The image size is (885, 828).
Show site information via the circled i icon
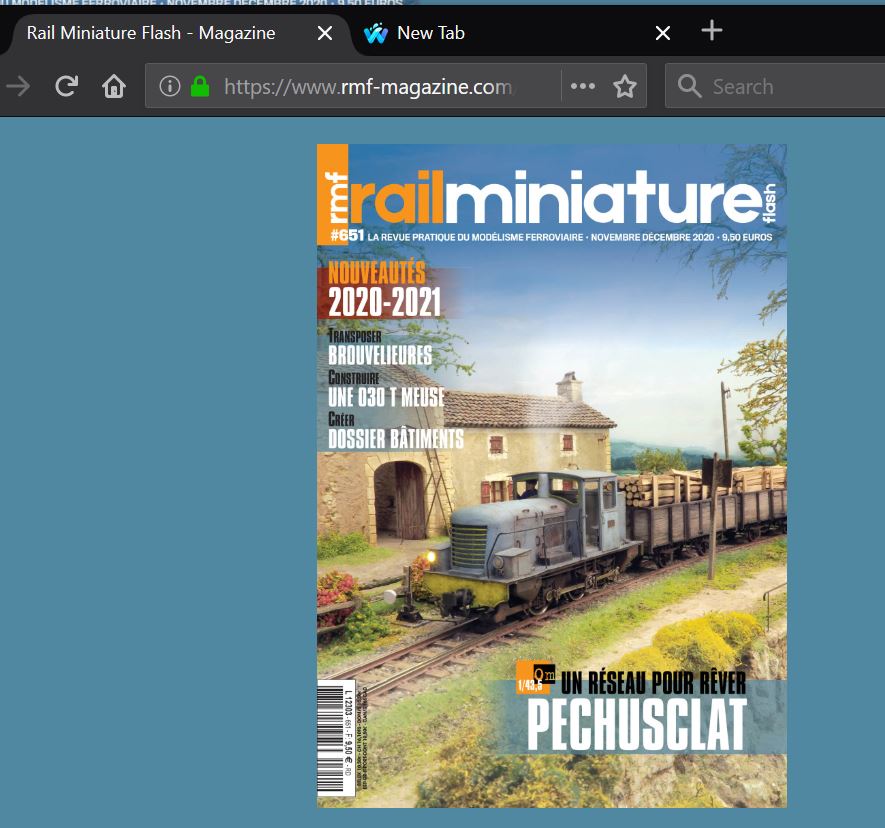coord(170,87)
